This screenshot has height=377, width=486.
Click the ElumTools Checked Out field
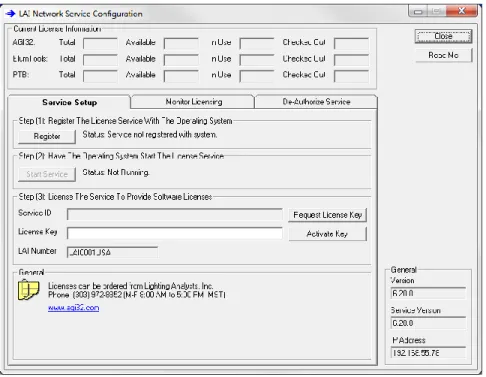tap(351, 60)
